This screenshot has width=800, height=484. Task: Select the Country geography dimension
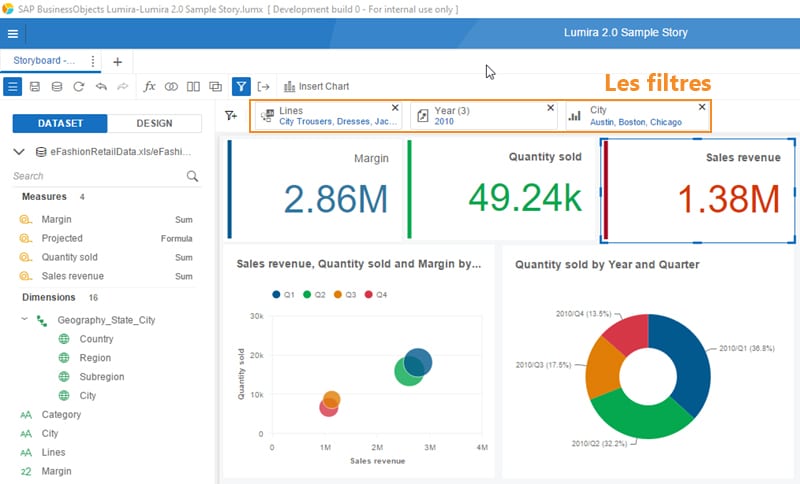(96, 339)
